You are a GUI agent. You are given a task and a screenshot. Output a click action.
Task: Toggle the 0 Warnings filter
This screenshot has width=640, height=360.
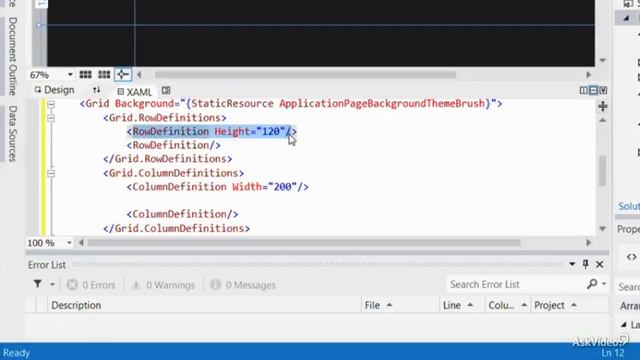click(x=164, y=285)
